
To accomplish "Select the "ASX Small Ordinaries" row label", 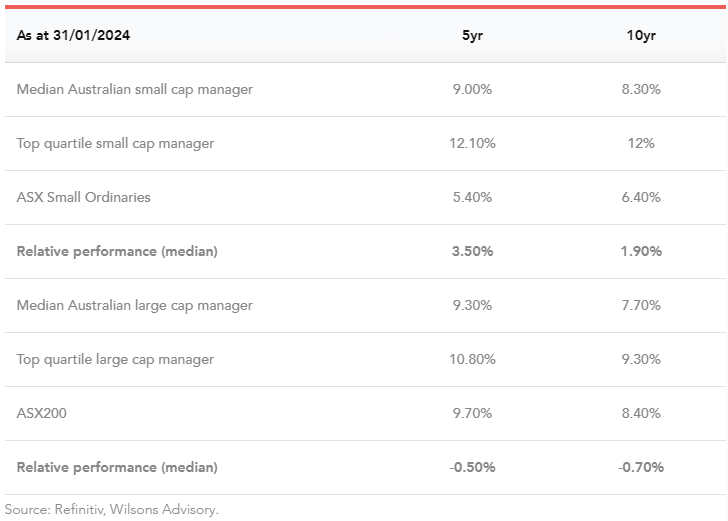I will pyautogui.click(x=84, y=197).
